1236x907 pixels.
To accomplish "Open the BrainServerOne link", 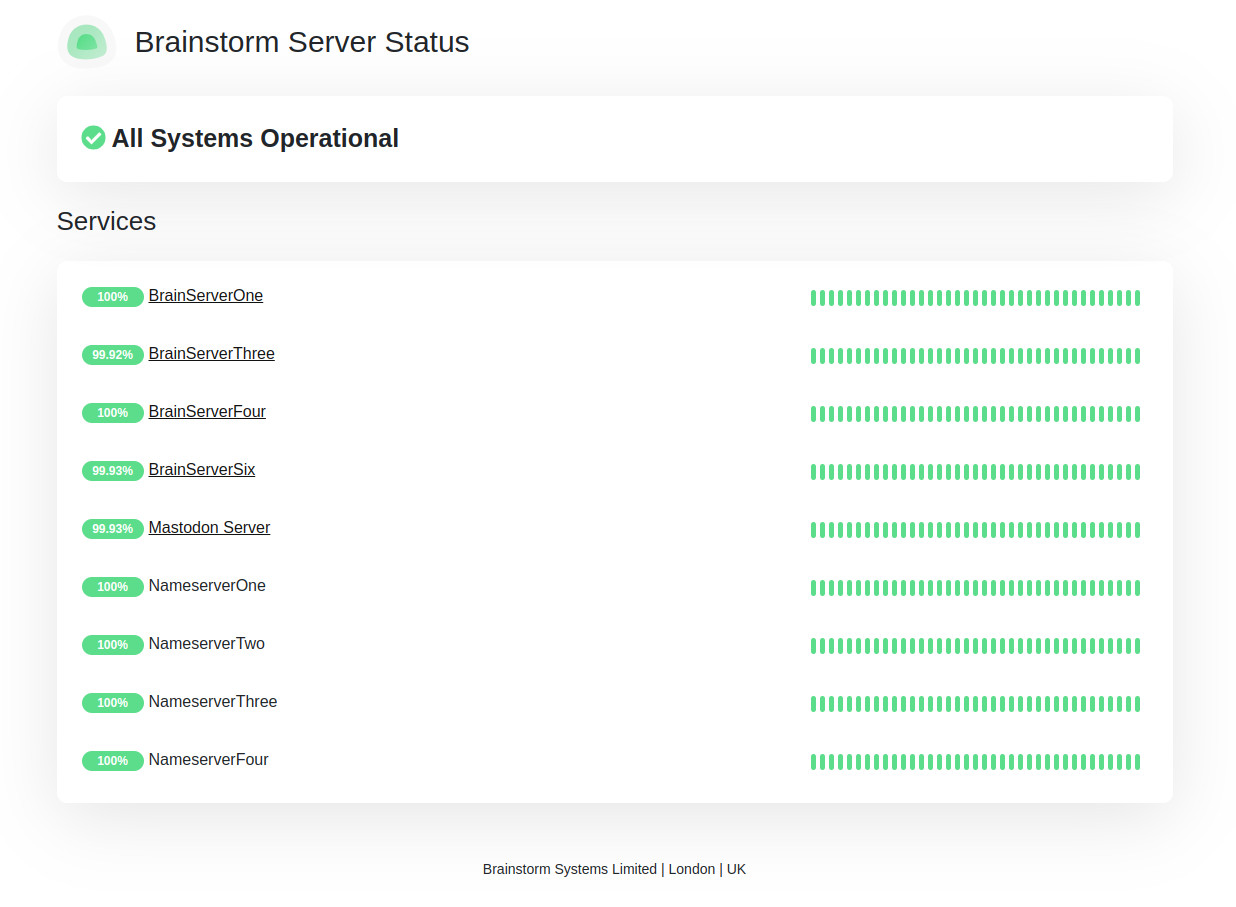I will click(206, 296).
